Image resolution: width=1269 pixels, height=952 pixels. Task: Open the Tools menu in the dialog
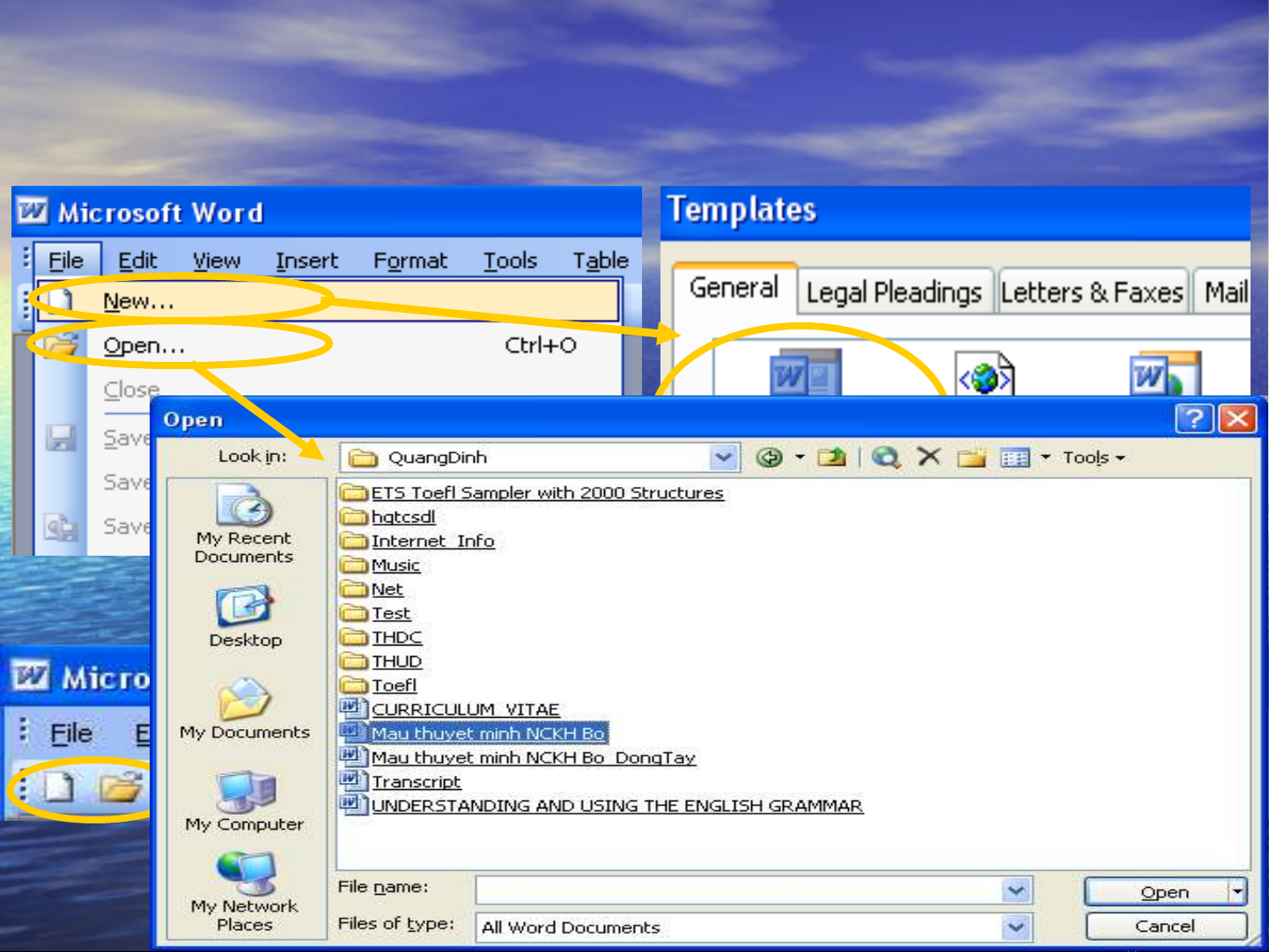(x=1093, y=457)
